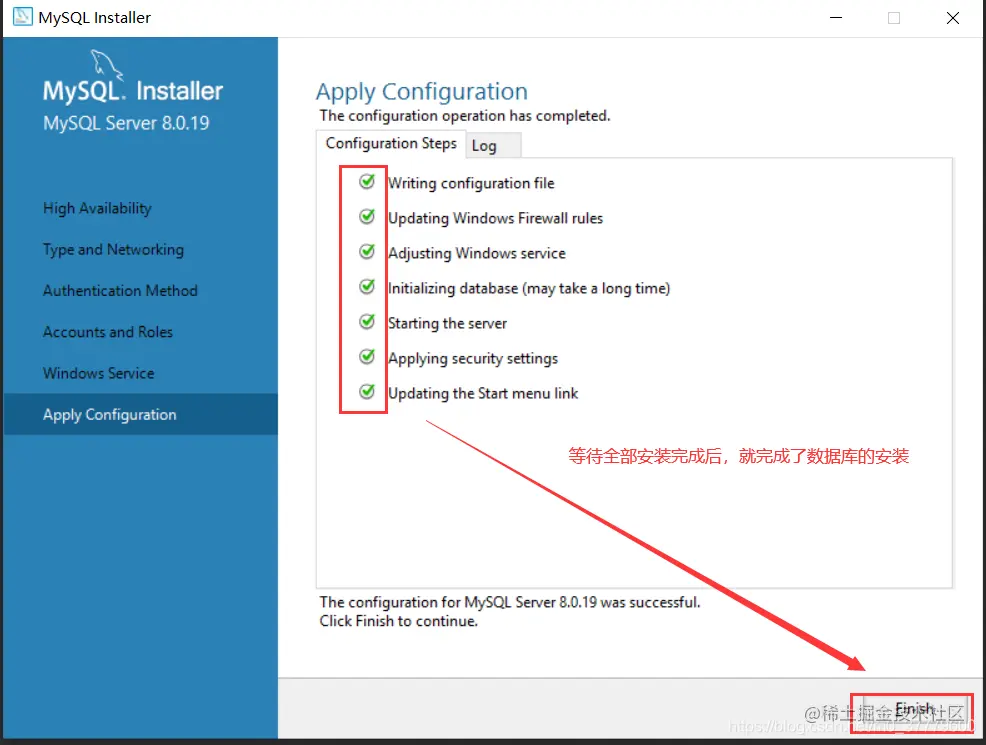Click the 'Starting the server' step text
This screenshot has width=986, height=745.
tap(447, 323)
